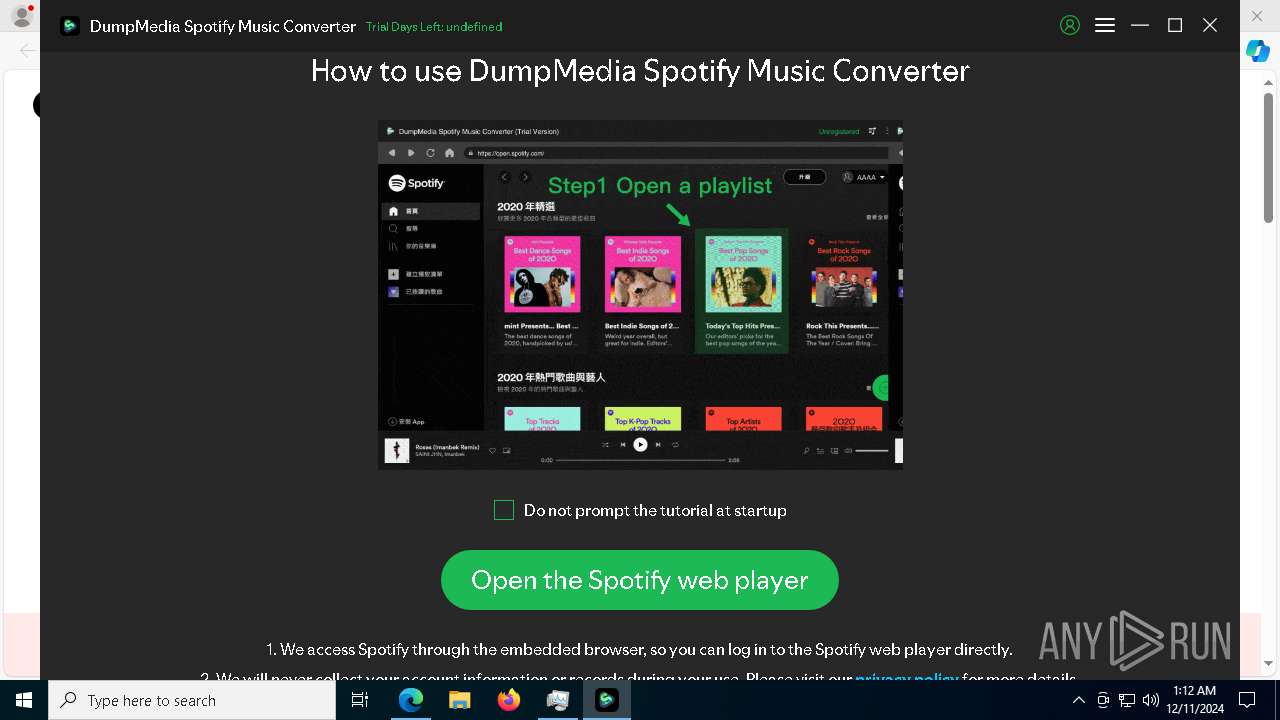The width and height of the screenshot is (1280, 720).
Task: Click the DumpMedia icon on taskbar
Action: pyautogui.click(x=606, y=700)
